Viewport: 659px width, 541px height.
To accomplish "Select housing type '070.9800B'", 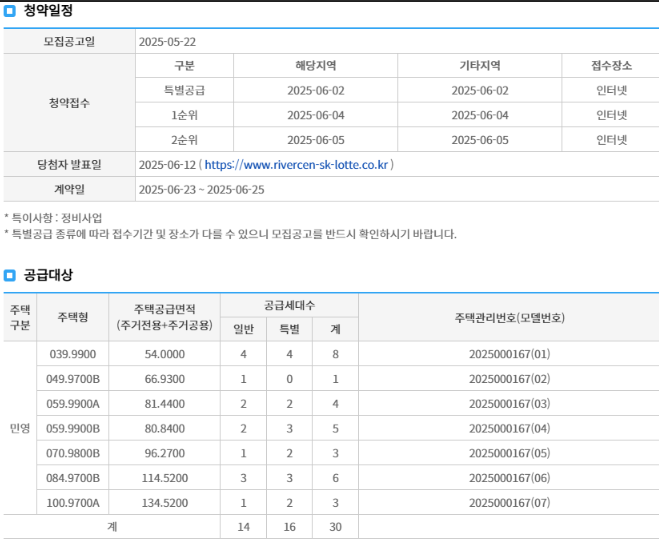I will 73,454.
